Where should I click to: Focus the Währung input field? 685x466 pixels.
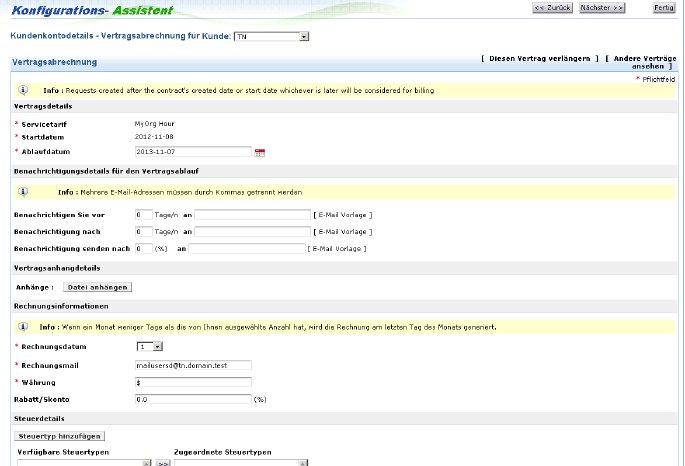pyautogui.click(x=193, y=382)
